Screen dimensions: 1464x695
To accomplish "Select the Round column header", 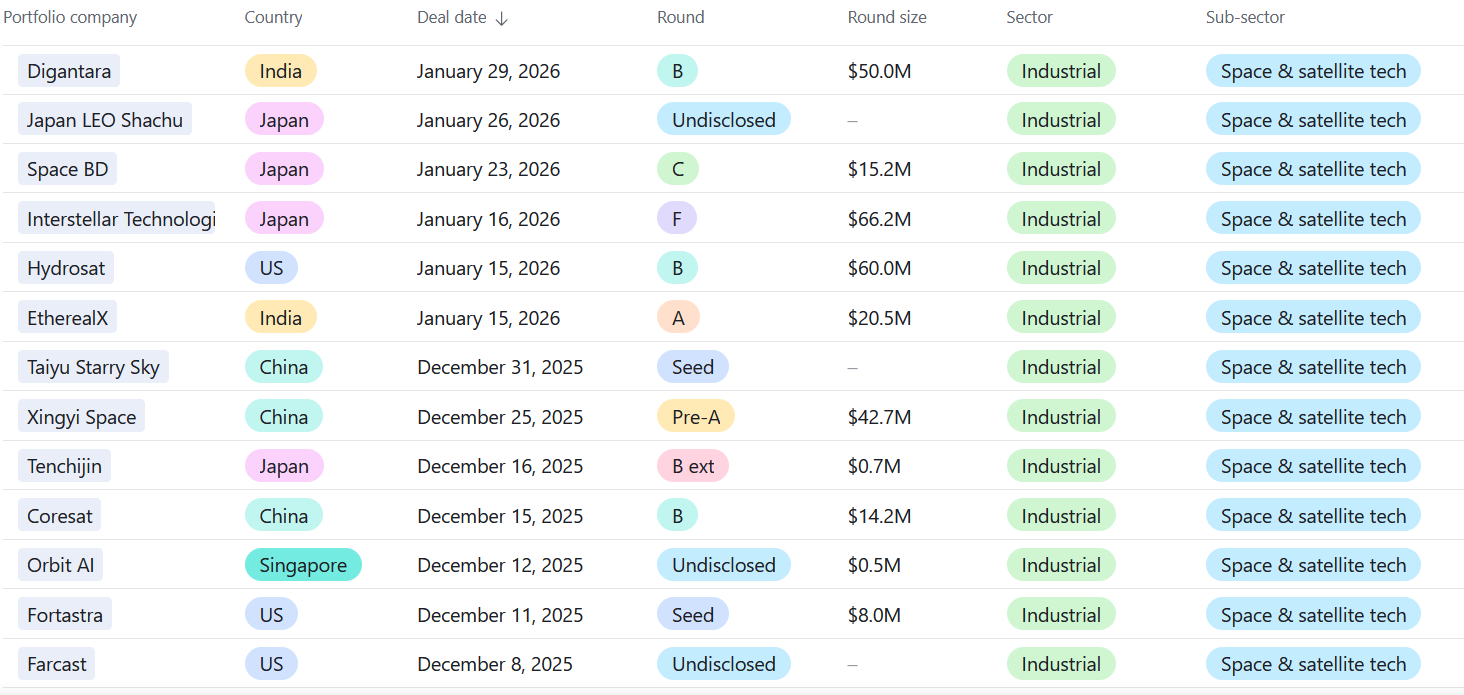I will [x=680, y=18].
